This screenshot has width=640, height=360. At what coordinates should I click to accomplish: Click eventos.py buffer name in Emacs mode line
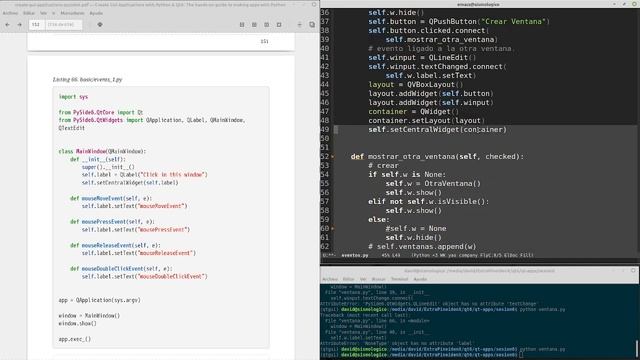[x=355, y=255]
